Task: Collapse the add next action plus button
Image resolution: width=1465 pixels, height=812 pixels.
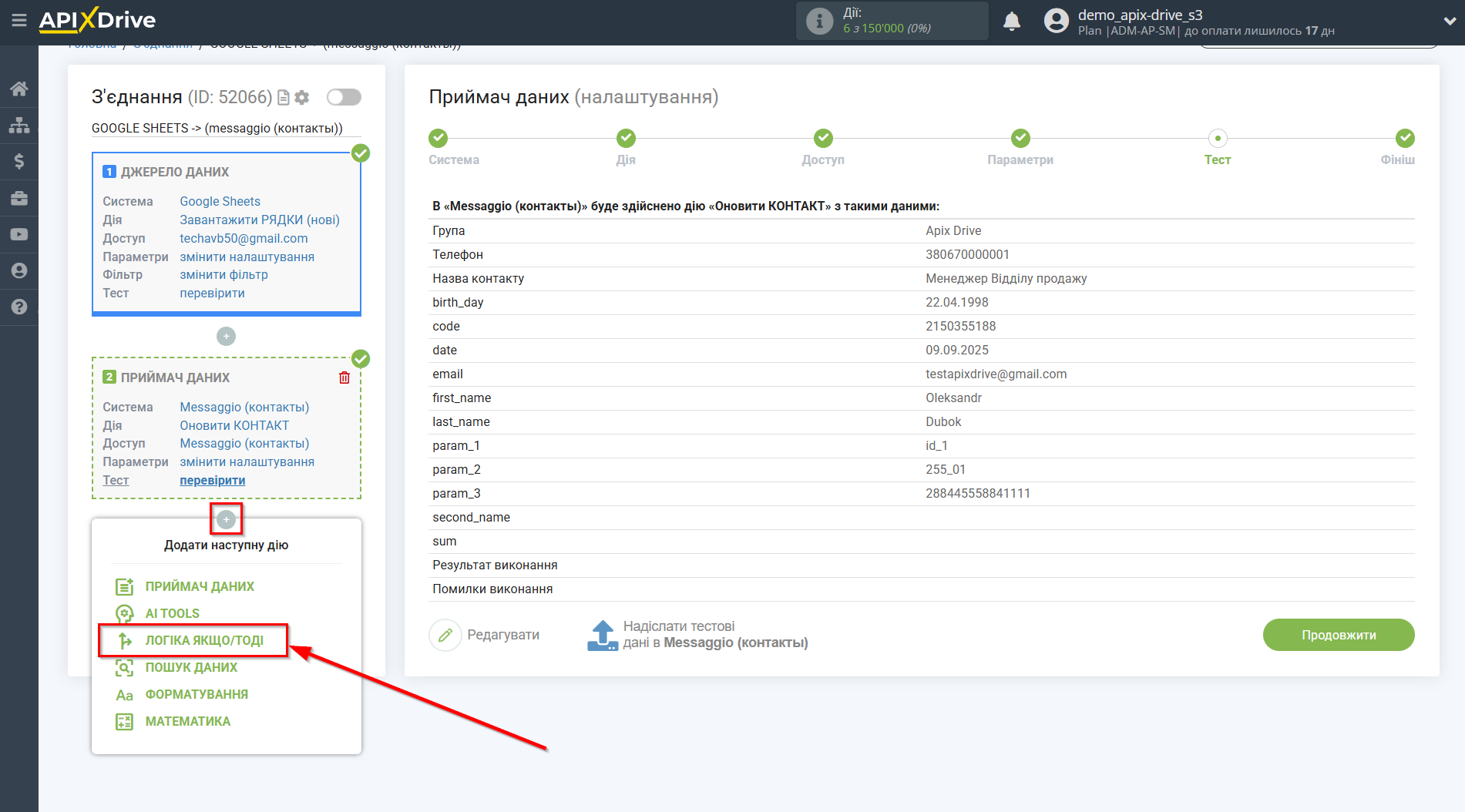Action: [x=226, y=520]
